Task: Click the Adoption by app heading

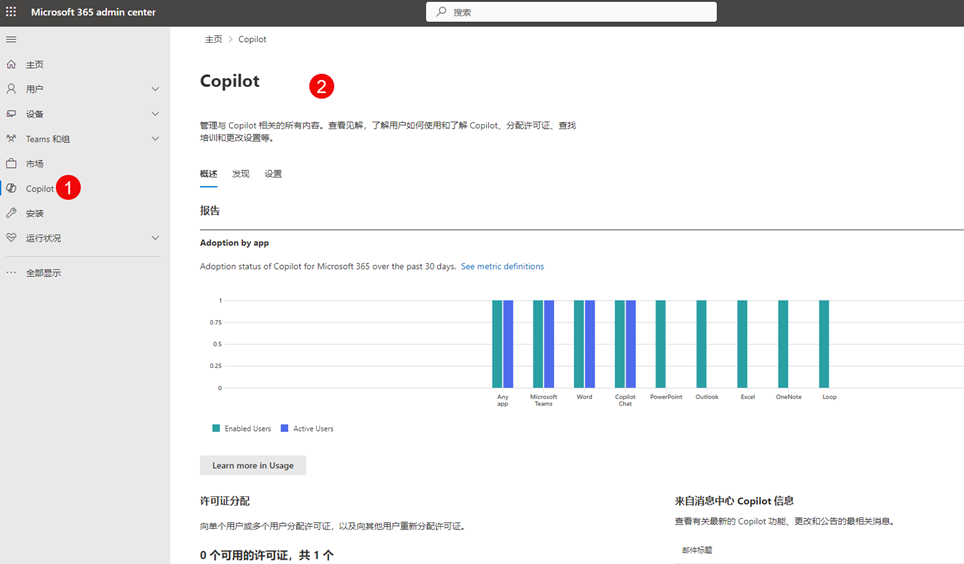Action: [234, 243]
